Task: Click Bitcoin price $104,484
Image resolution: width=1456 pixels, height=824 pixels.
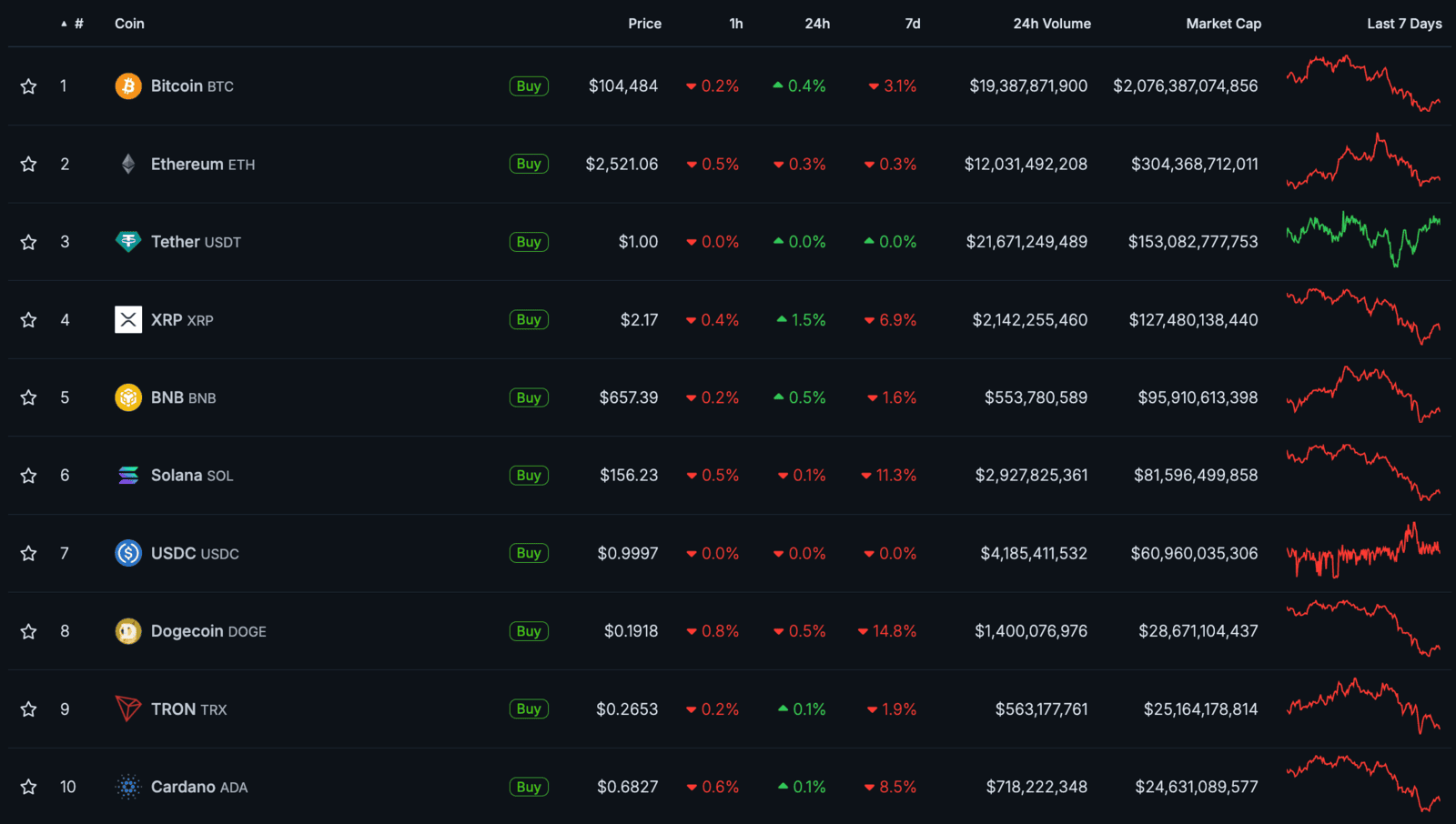Action: 623,86
